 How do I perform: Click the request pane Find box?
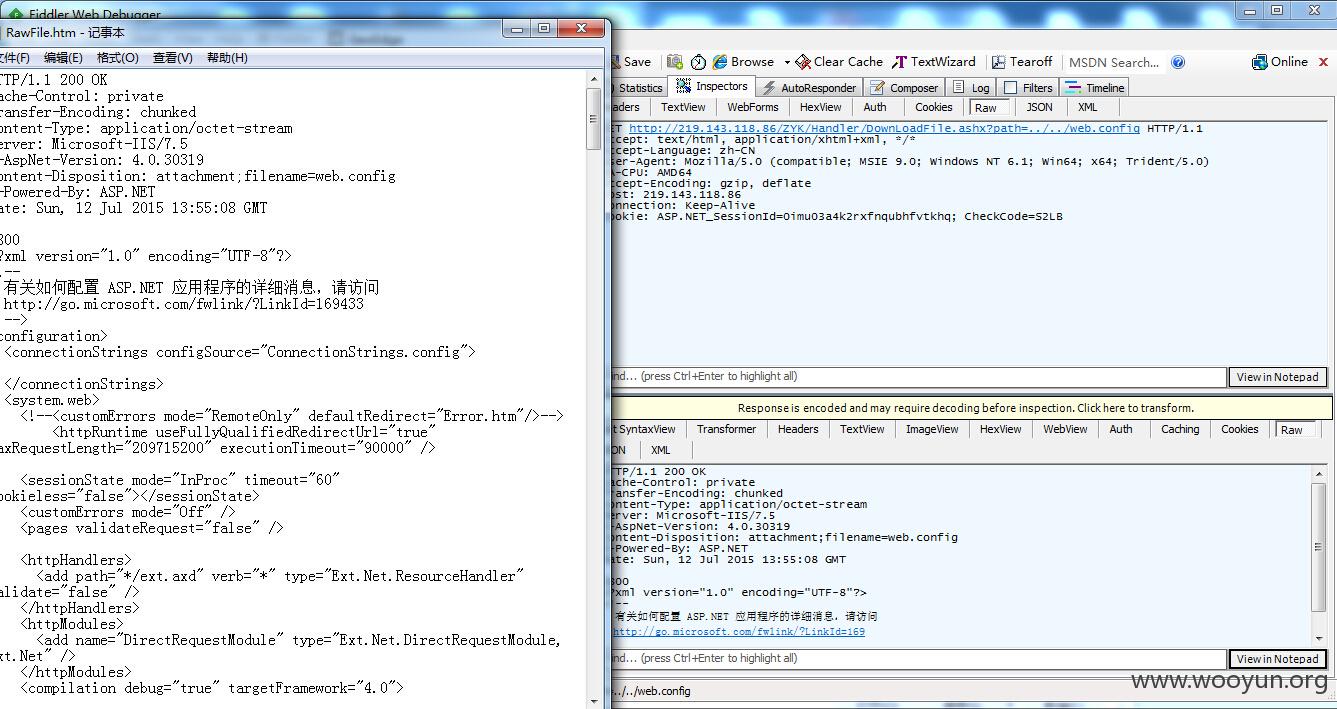(x=918, y=377)
